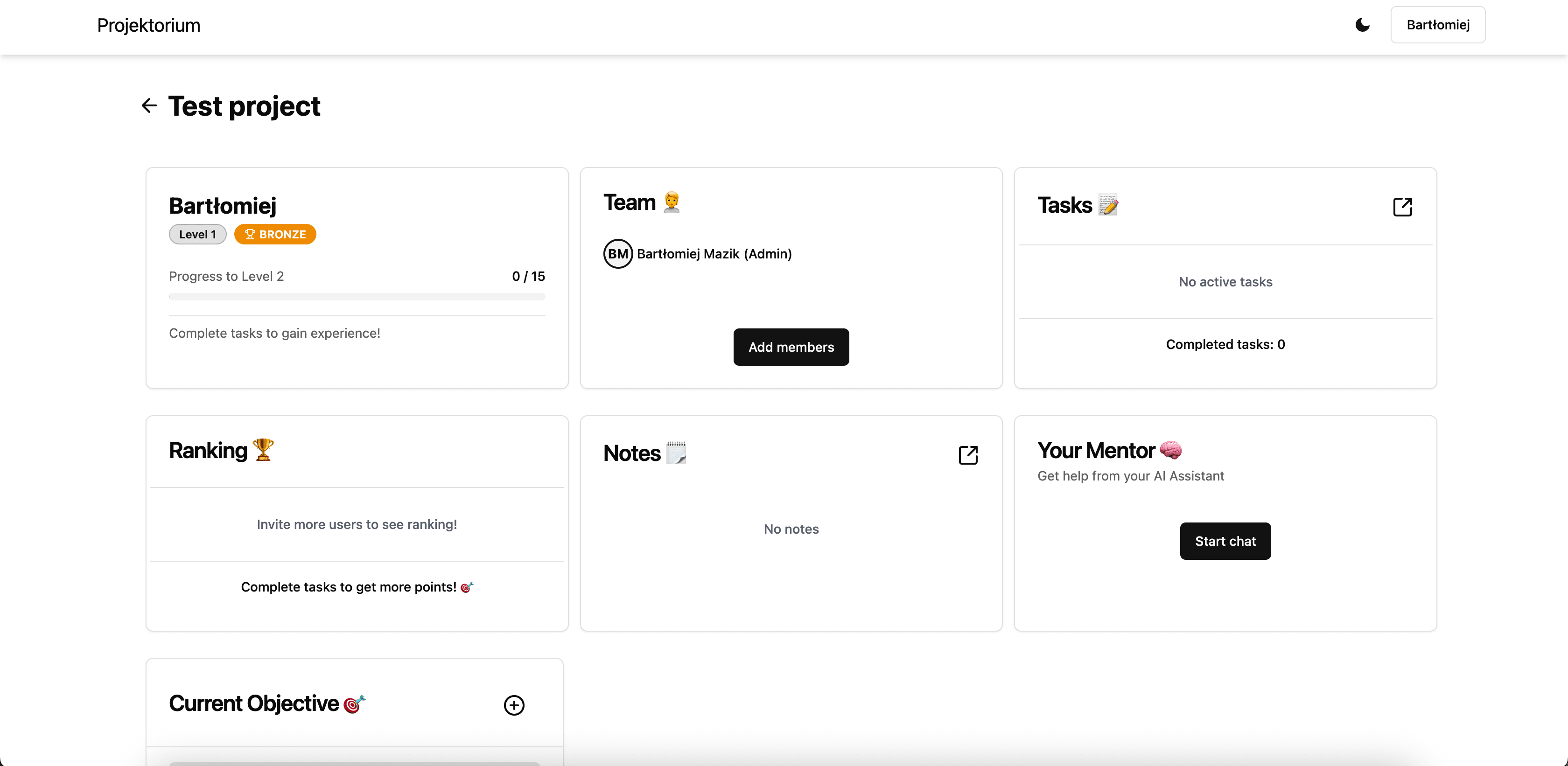Screen dimensions: 1568x766
Task: Open the Bartłomiej user menu in the header
Action: [1437, 25]
